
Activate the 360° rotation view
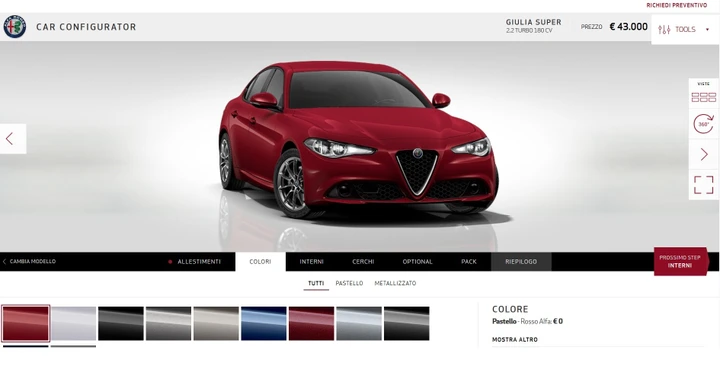point(703,124)
